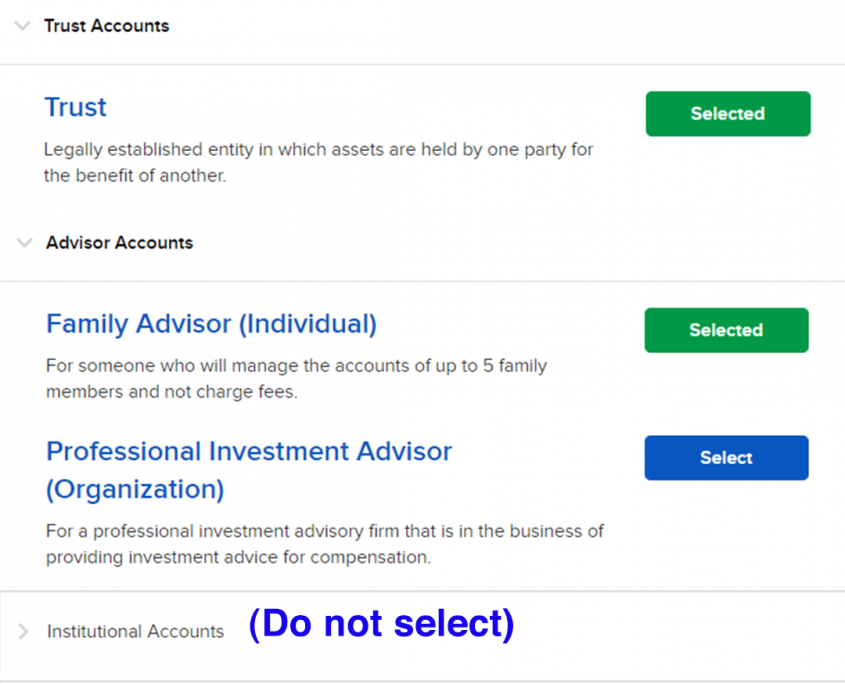
Task: Click the blue '(Do not select)' annotation text
Action: click(x=381, y=624)
